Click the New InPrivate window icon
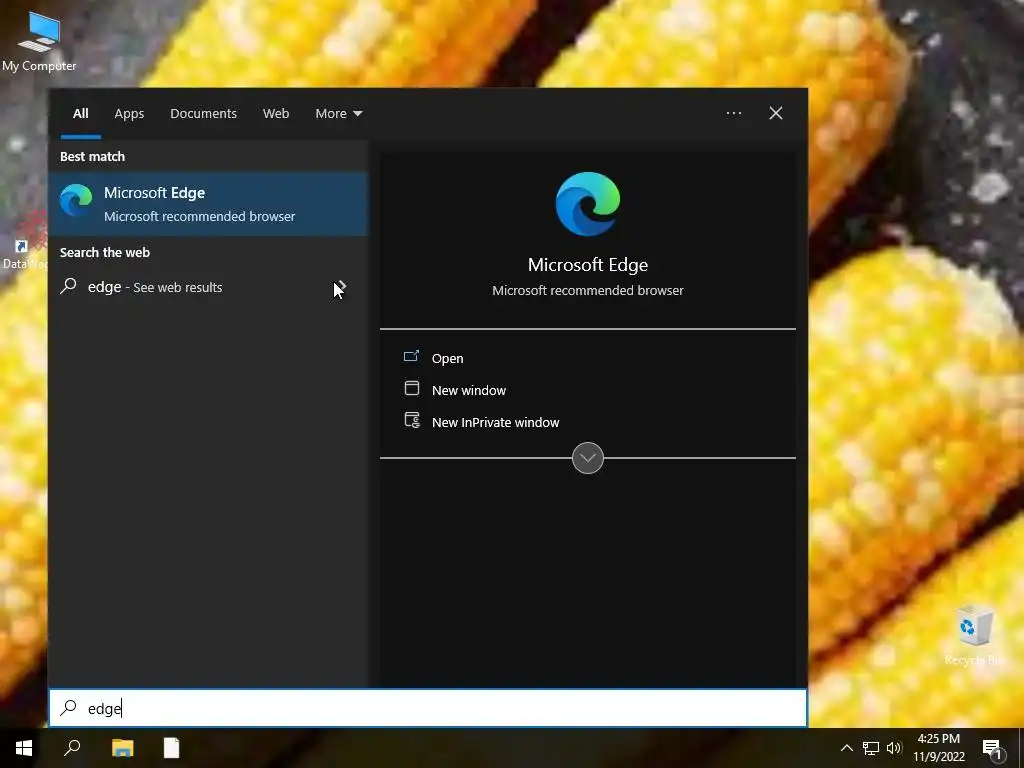 412,421
